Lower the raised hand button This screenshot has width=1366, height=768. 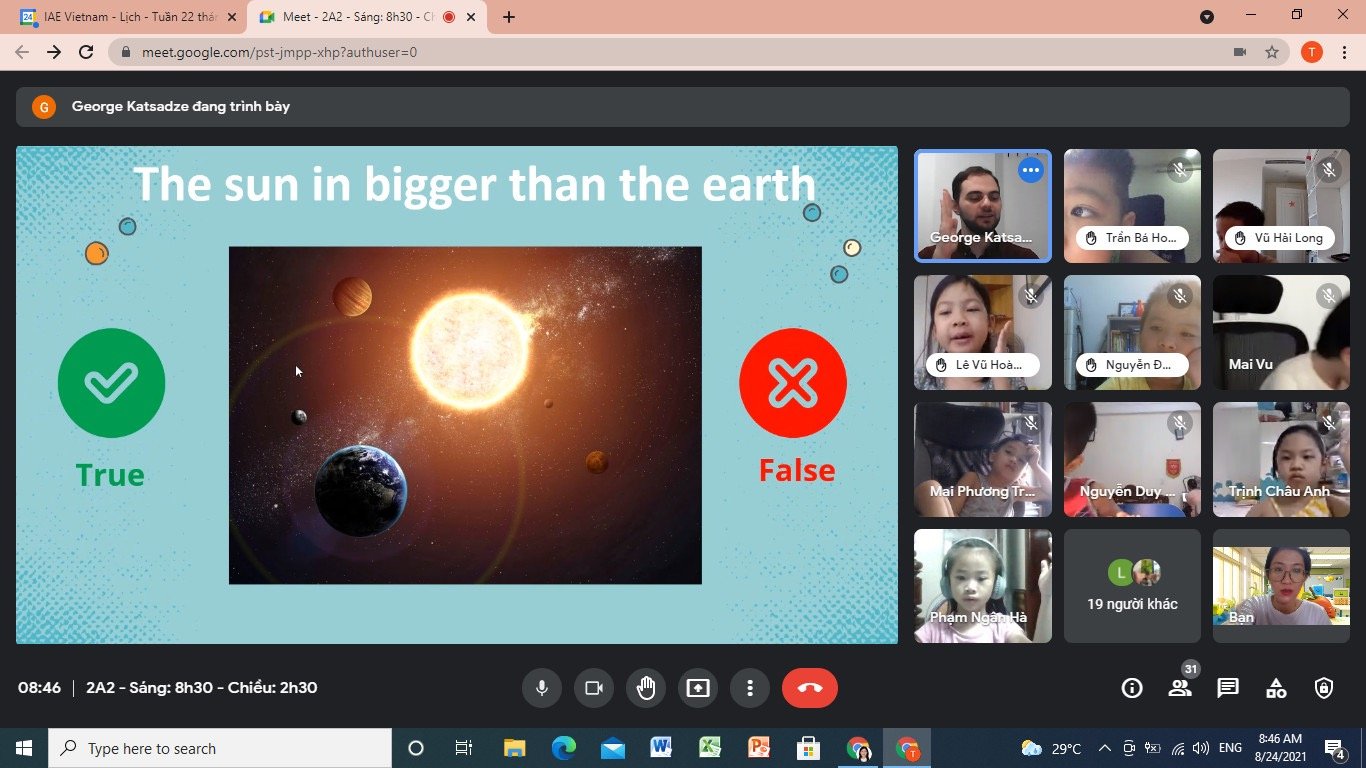(x=646, y=688)
